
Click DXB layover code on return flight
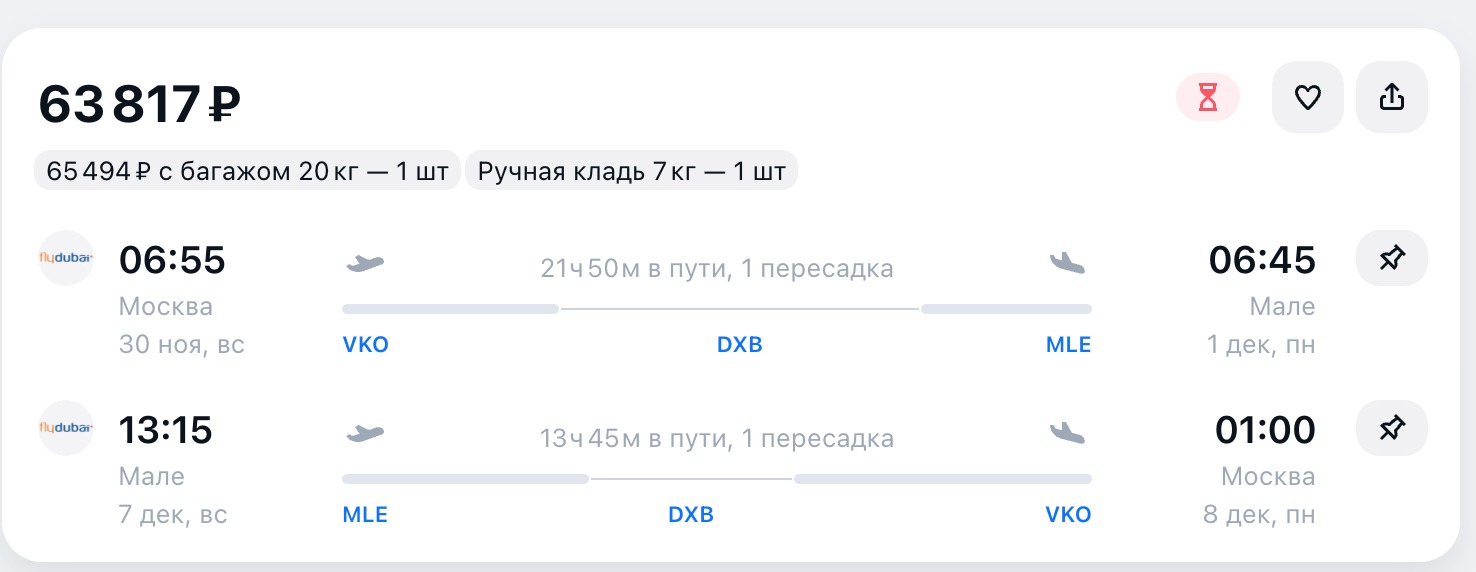click(x=691, y=515)
